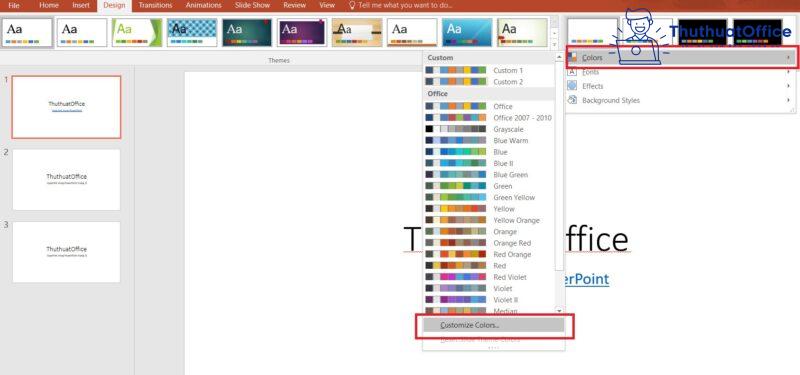Viewport: 800px width, 375px height.
Task: Apply the Yellow color scheme
Action: pos(489,209)
